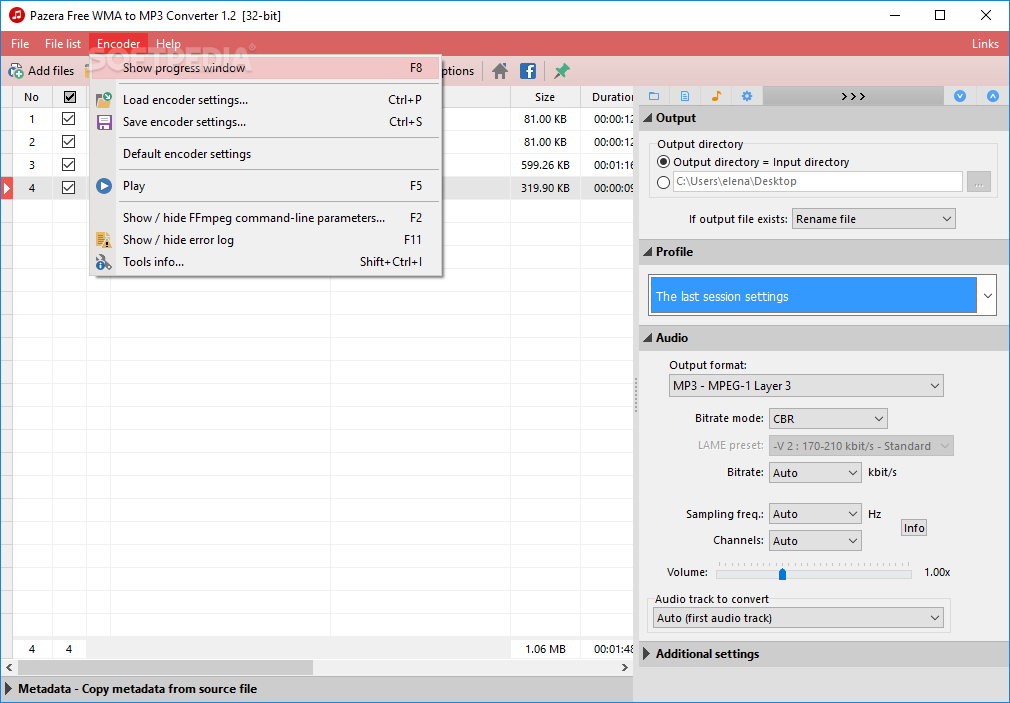
Task: Click the blue up-arrow circle icon
Action: click(993, 96)
